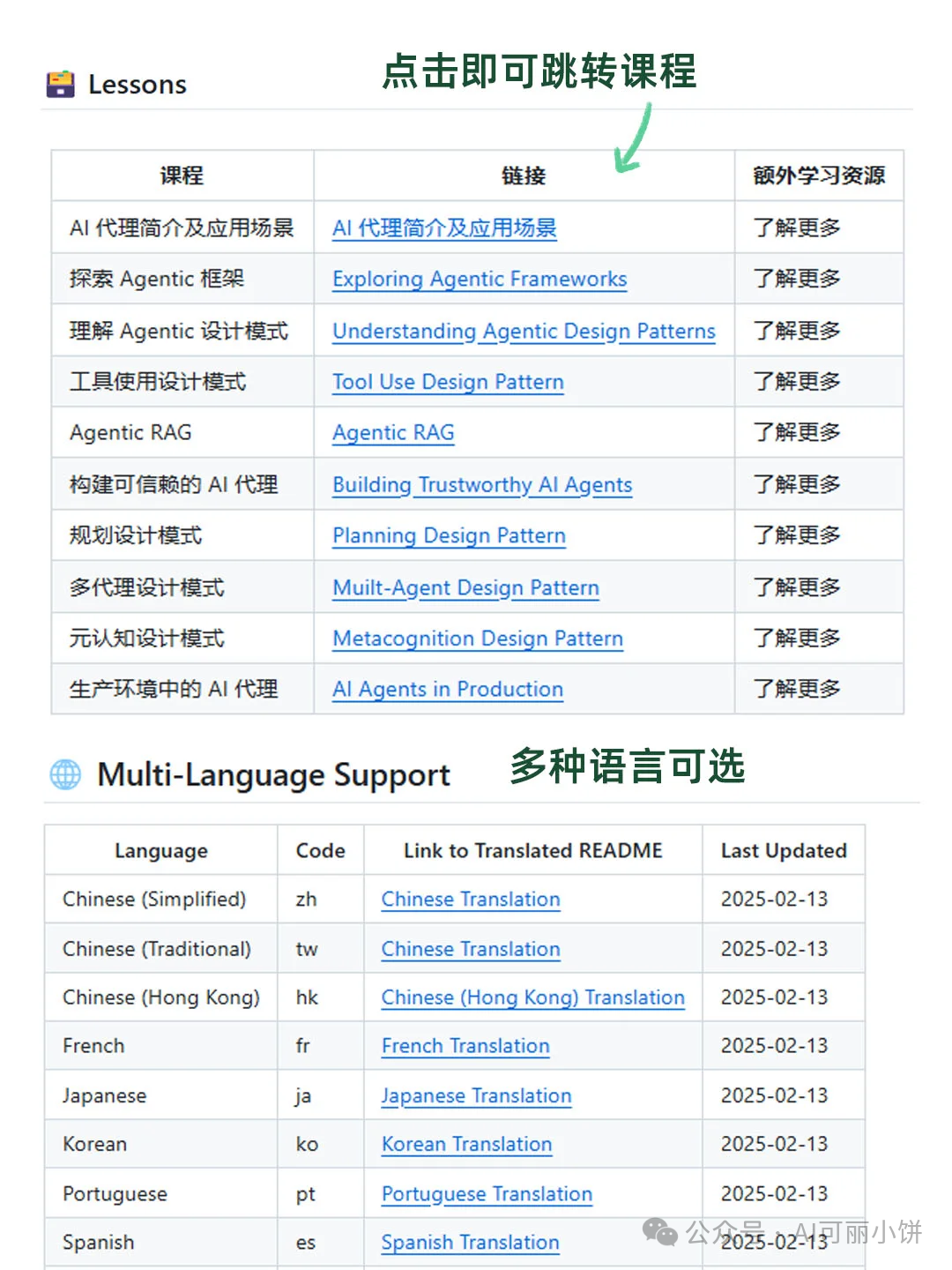Open Building Trustworthy AI Agents
Viewport: 952px width, 1270px height.
pyautogui.click(x=482, y=484)
